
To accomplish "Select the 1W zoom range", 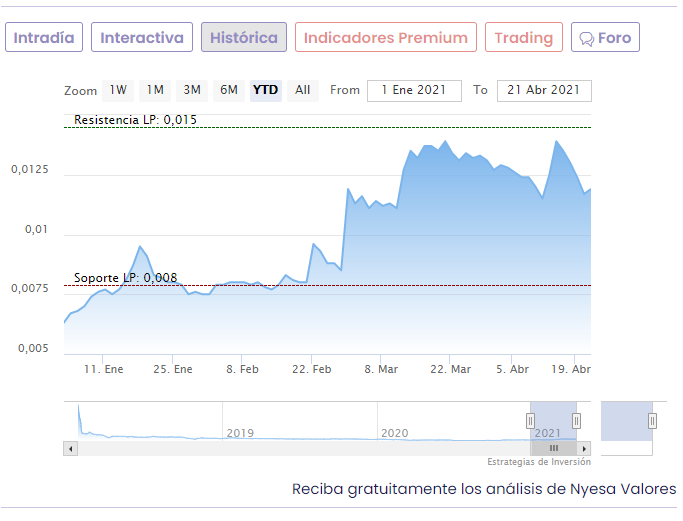I will (x=118, y=91).
